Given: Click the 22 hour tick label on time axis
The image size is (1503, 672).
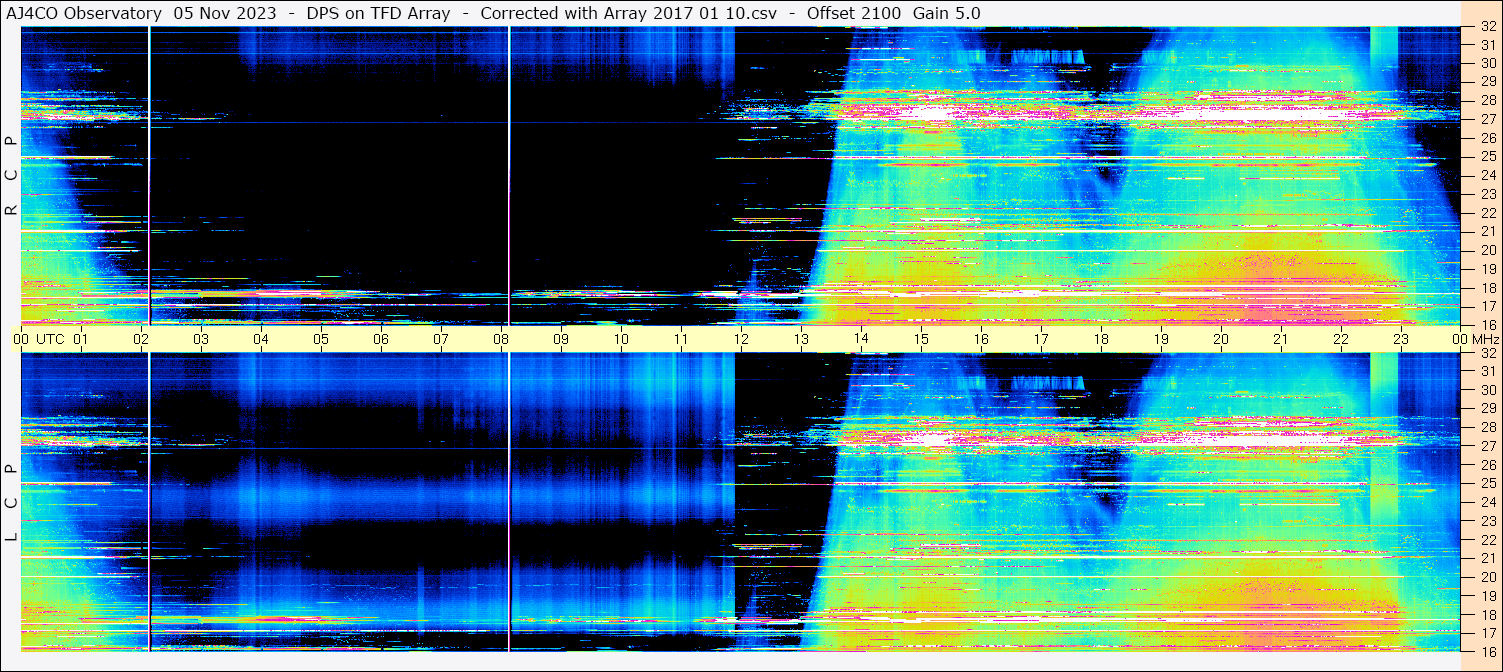Looking at the screenshot, I should (1341, 339).
